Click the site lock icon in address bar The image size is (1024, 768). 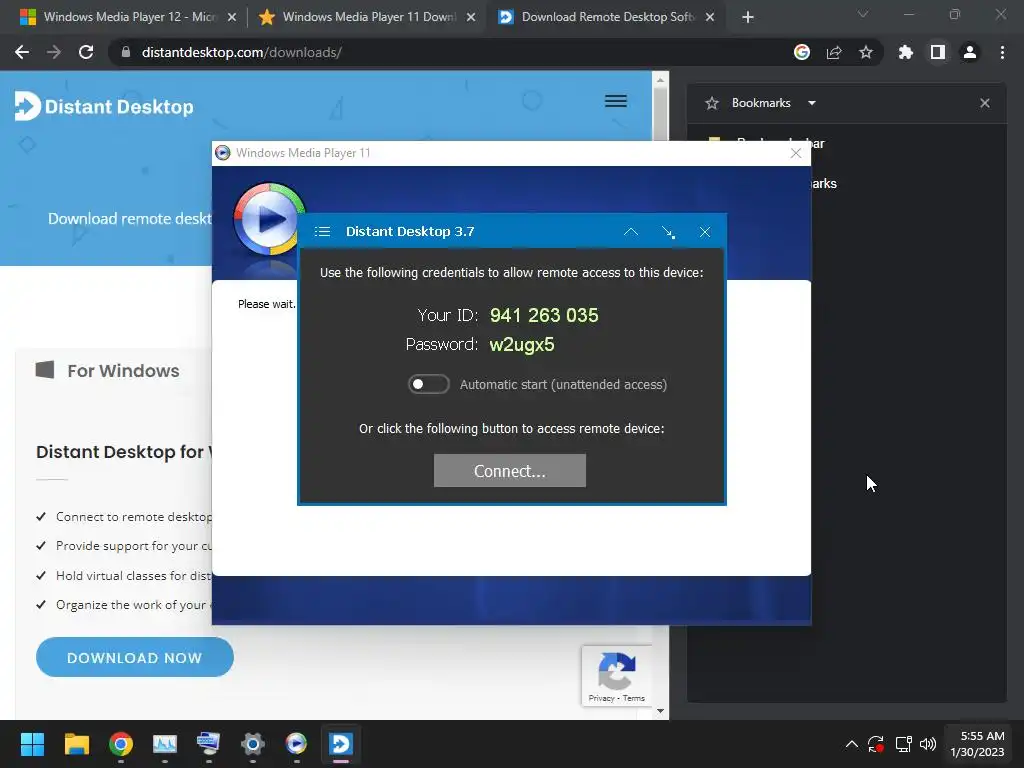[x=126, y=52]
